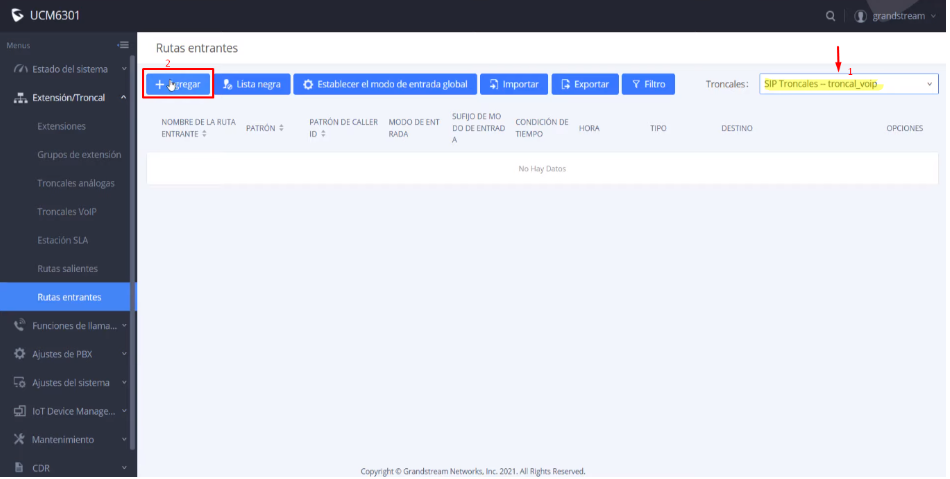Click the Importar button
The height and width of the screenshot is (479, 950).
[514, 84]
